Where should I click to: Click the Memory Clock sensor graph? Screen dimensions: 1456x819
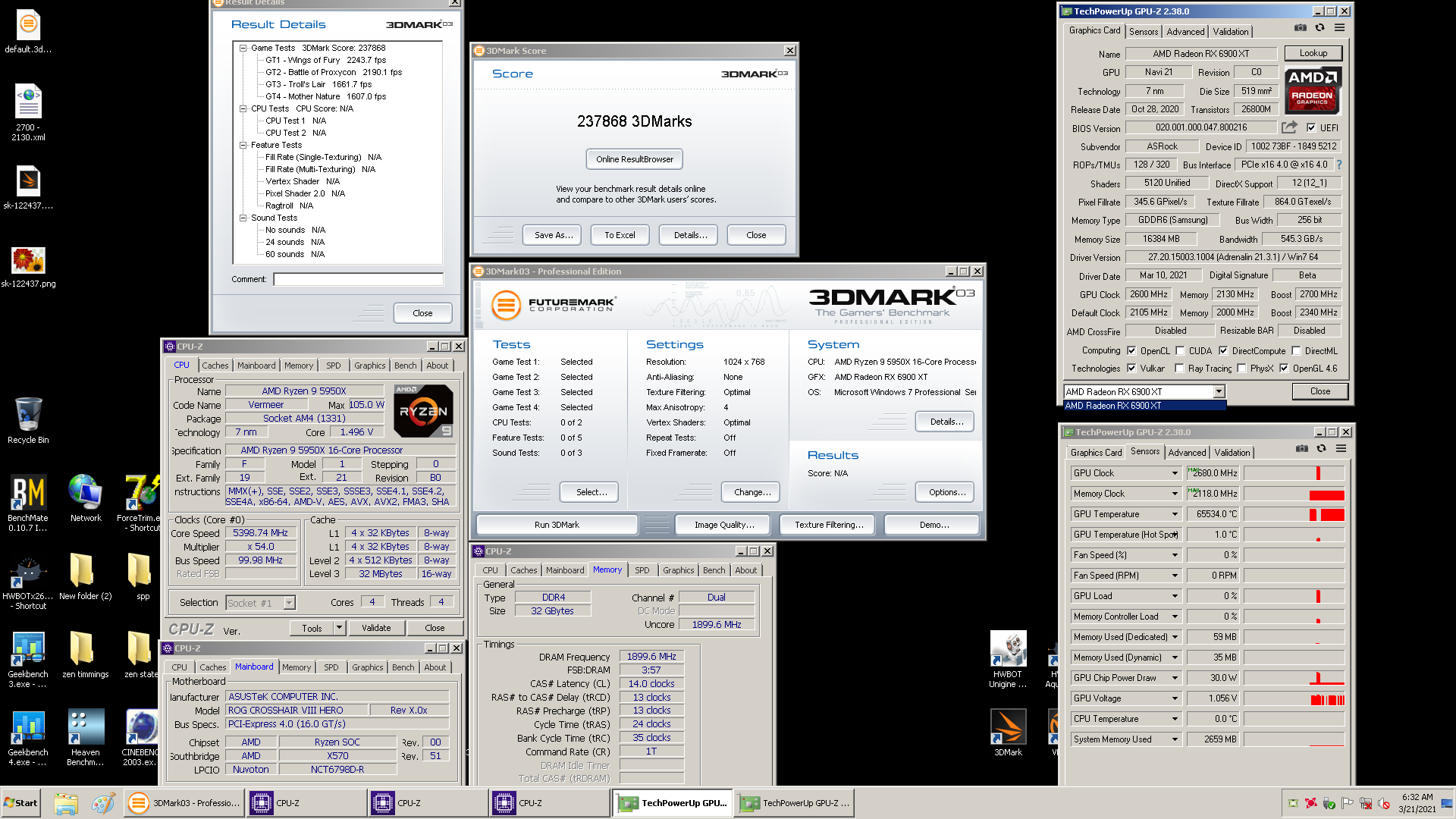pyautogui.click(x=1294, y=494)
